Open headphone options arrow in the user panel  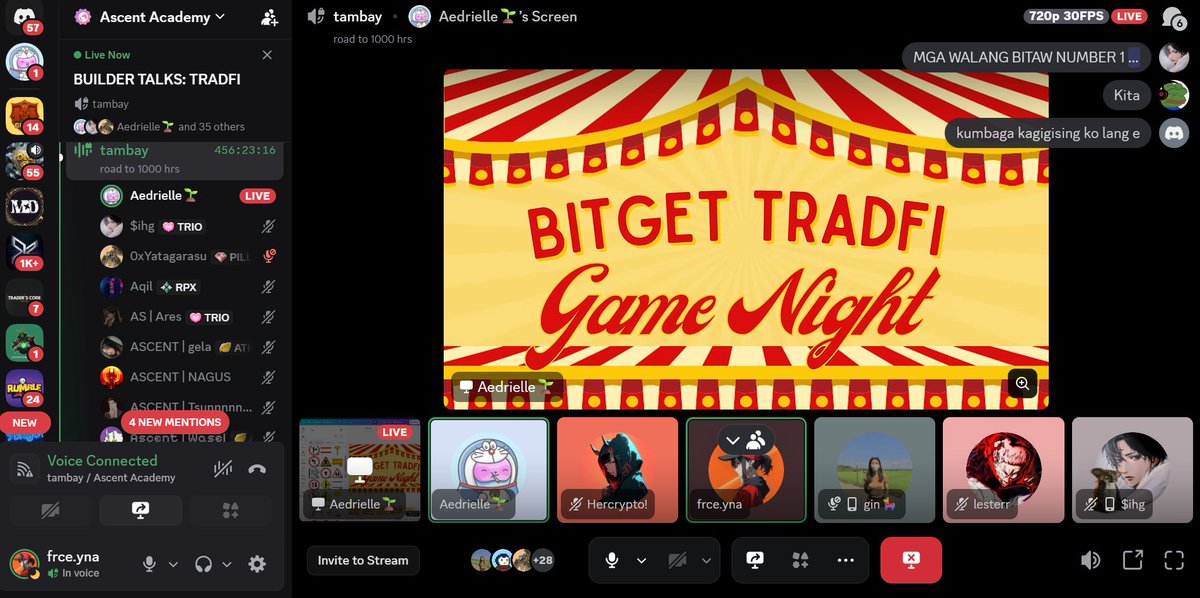[227, 564]
